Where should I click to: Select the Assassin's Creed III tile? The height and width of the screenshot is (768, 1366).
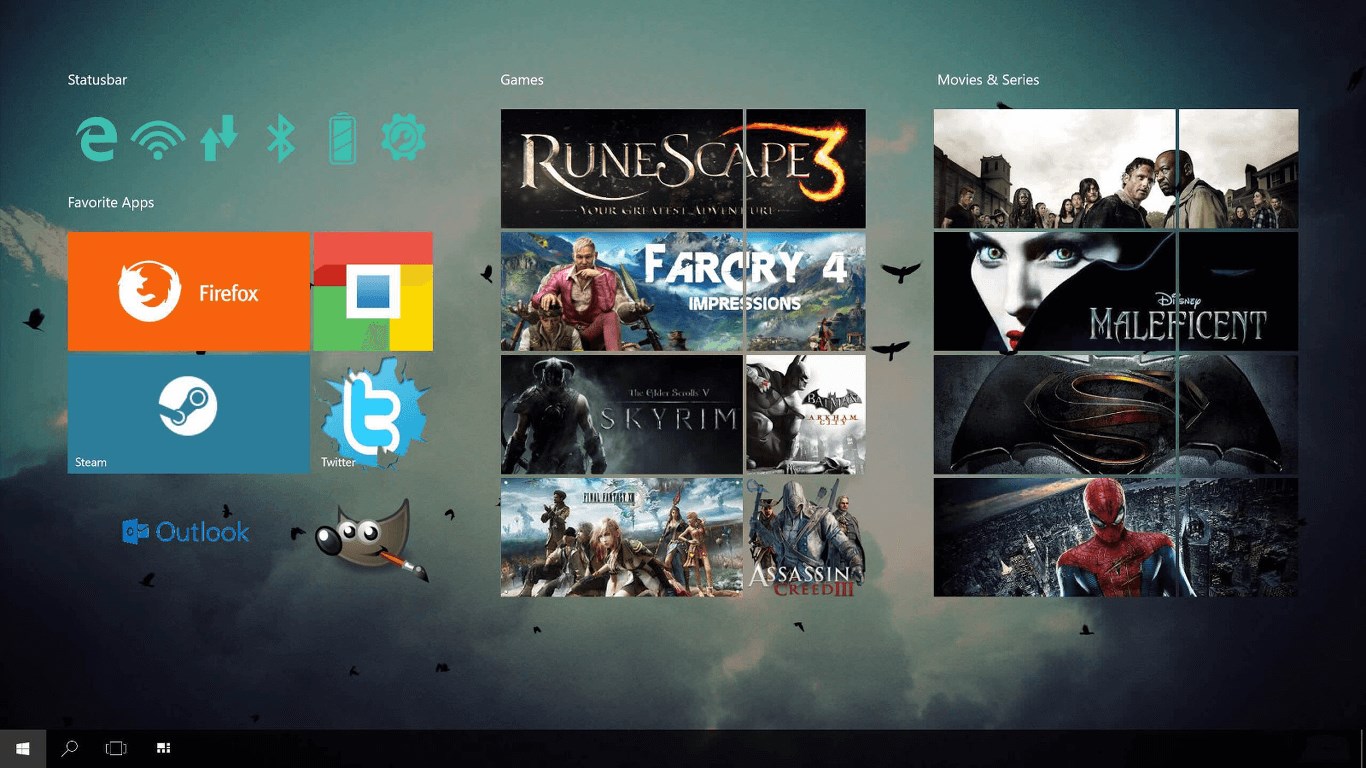[x=805, y=537]
